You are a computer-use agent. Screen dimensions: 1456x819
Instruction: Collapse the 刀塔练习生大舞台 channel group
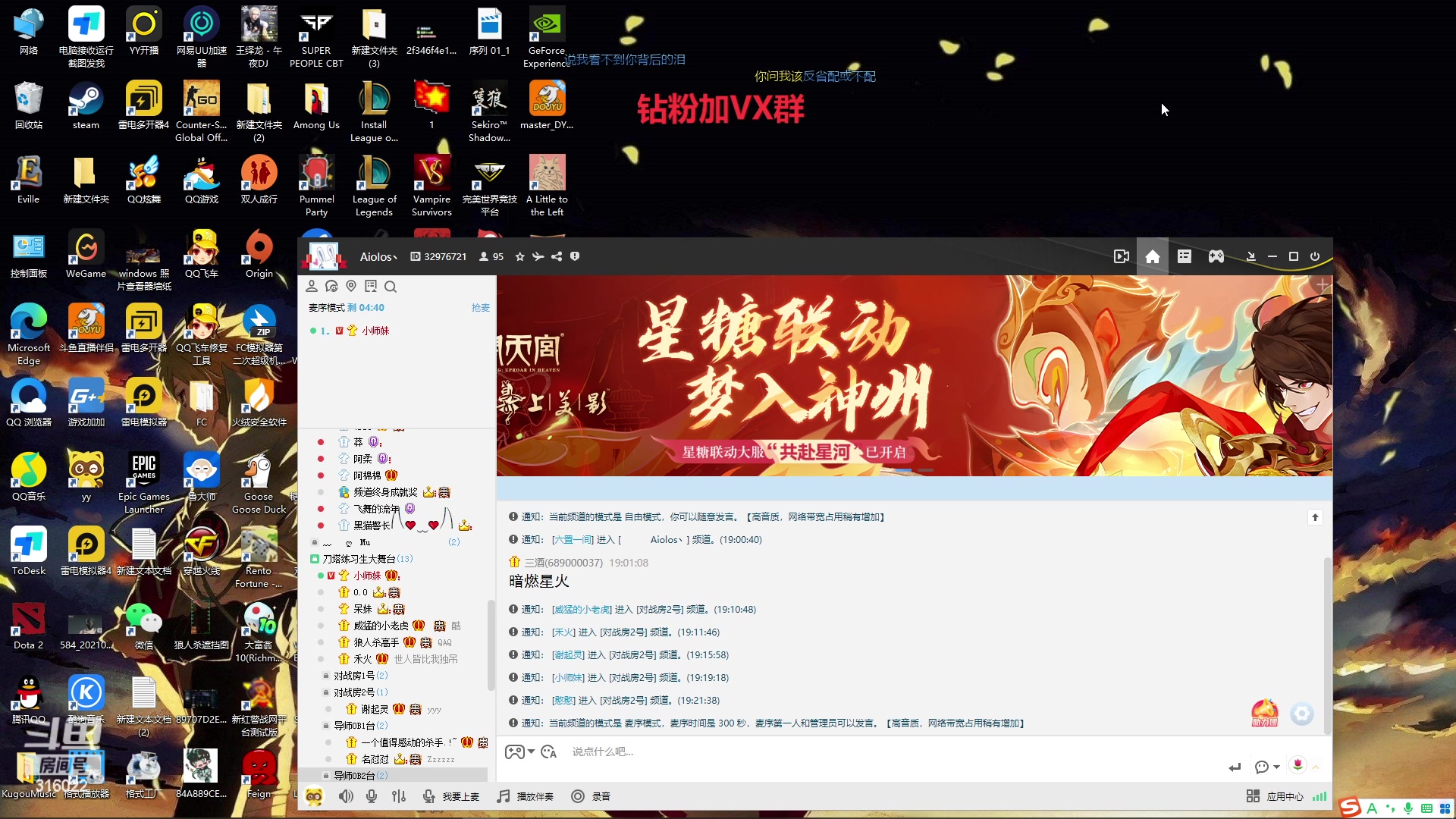[315, 559]
